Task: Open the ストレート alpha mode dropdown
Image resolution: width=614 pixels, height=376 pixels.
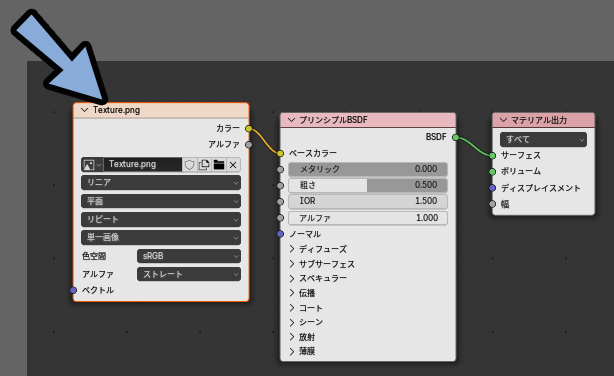Action: 189,274
